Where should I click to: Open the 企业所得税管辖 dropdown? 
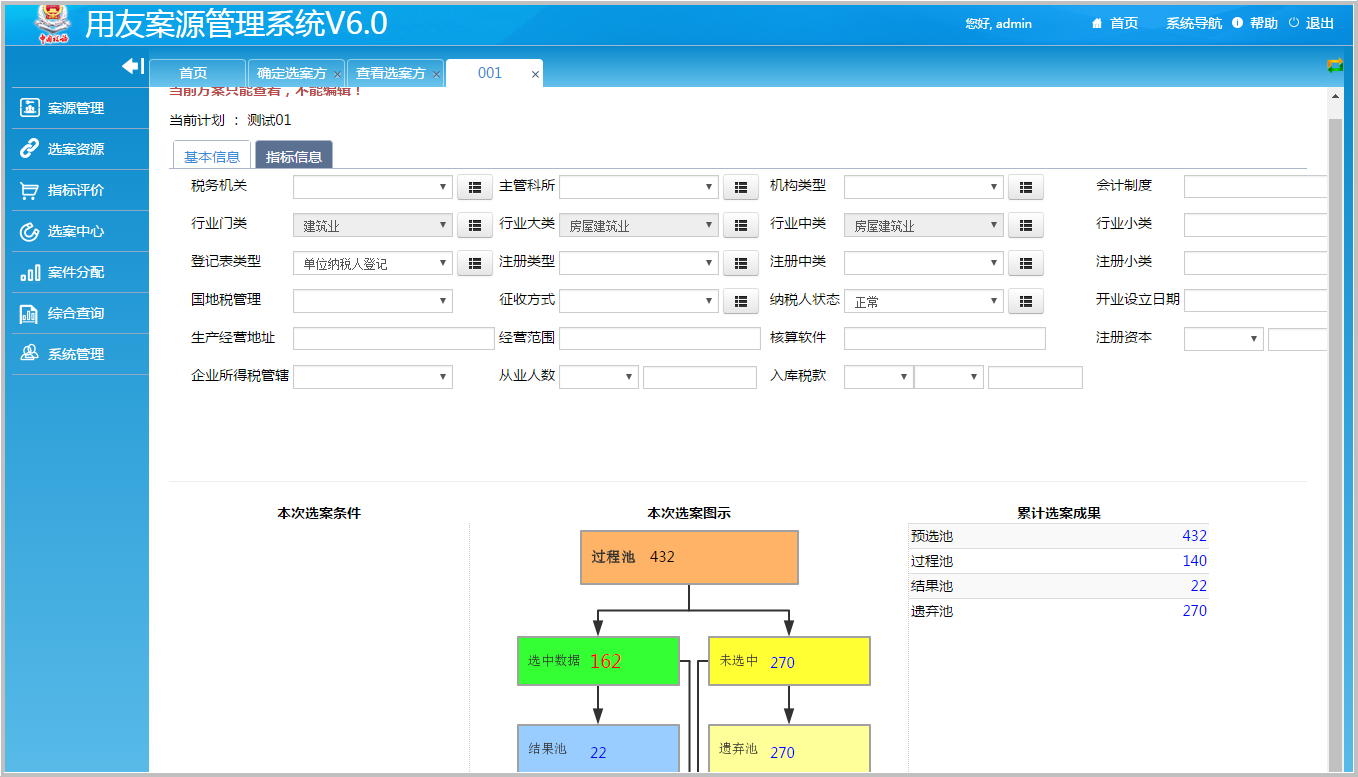tap(373, 377)
